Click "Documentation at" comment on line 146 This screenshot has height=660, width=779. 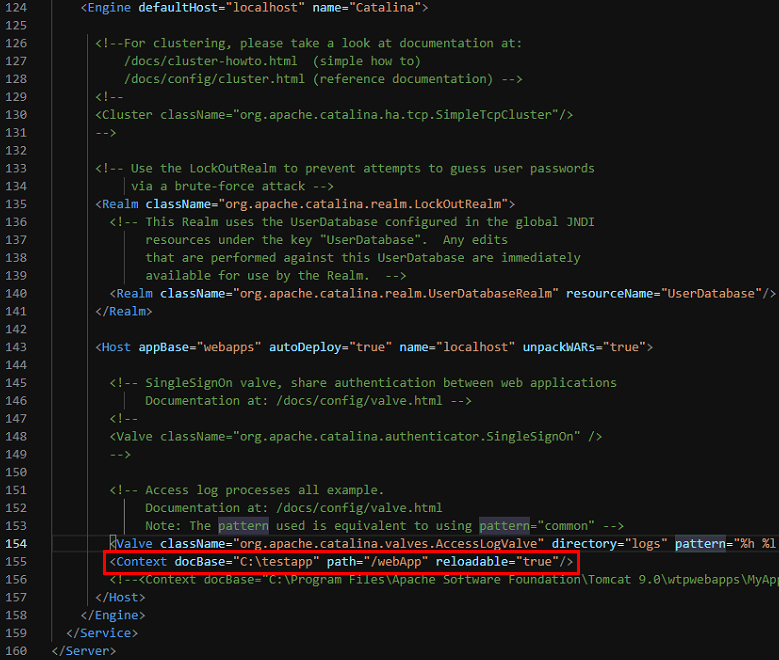[x=309, y=401]
